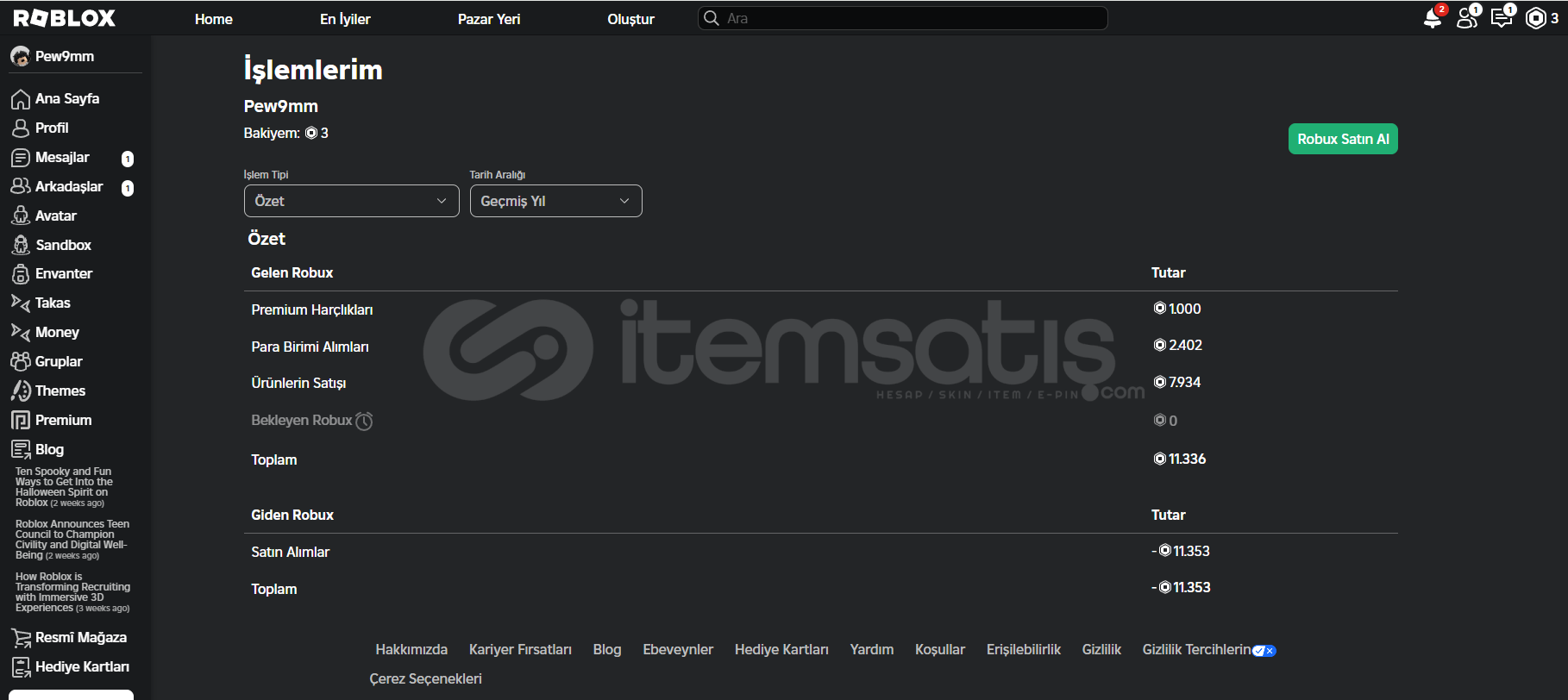Go to Ana Sayfa home icon
1568x700 pixels.
click(x=21, y=99)
